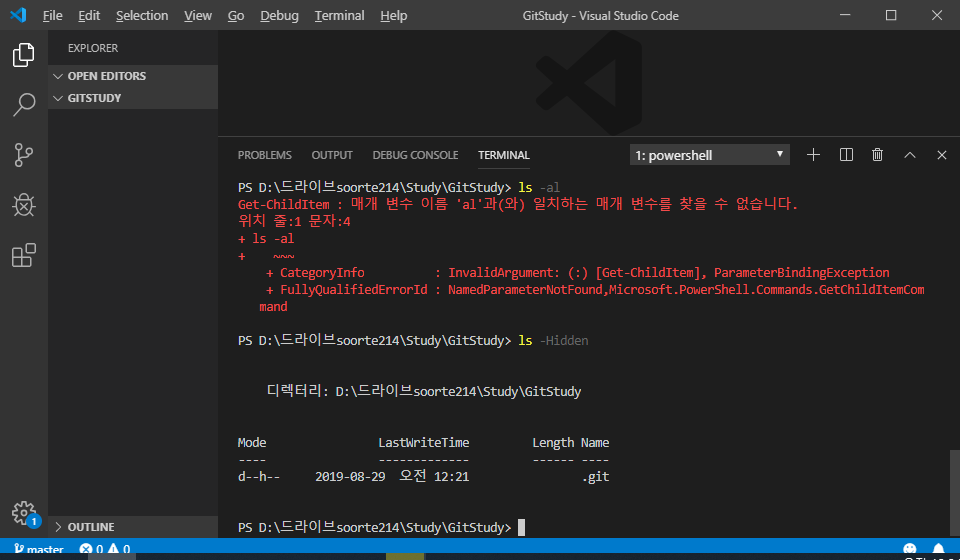Click the 'Mode' column header in output
Image resolution: width=960 pixels, height=560 pixels.
click(x=252, y=442)
